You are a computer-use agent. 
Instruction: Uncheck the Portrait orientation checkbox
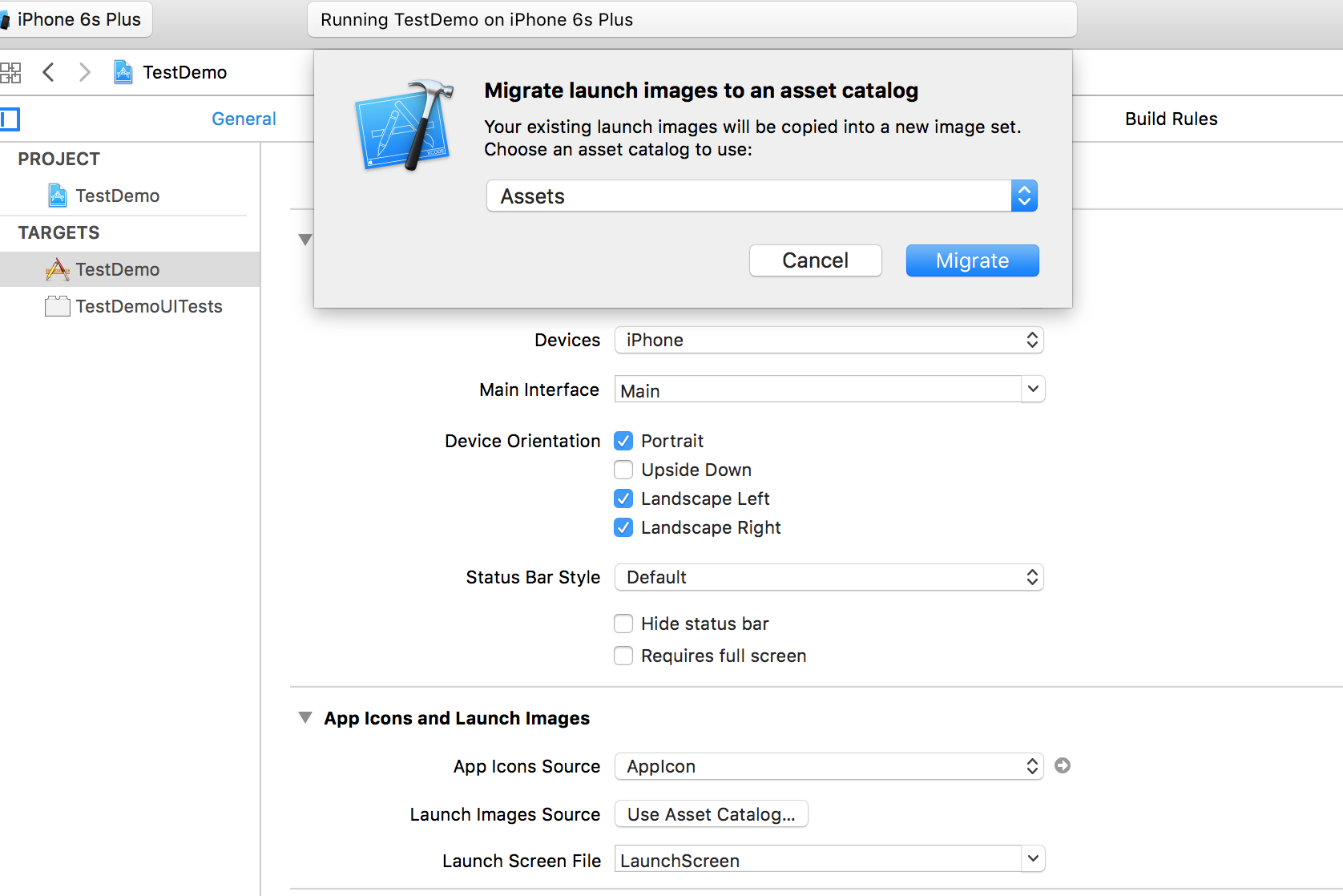tap(623, 441)
